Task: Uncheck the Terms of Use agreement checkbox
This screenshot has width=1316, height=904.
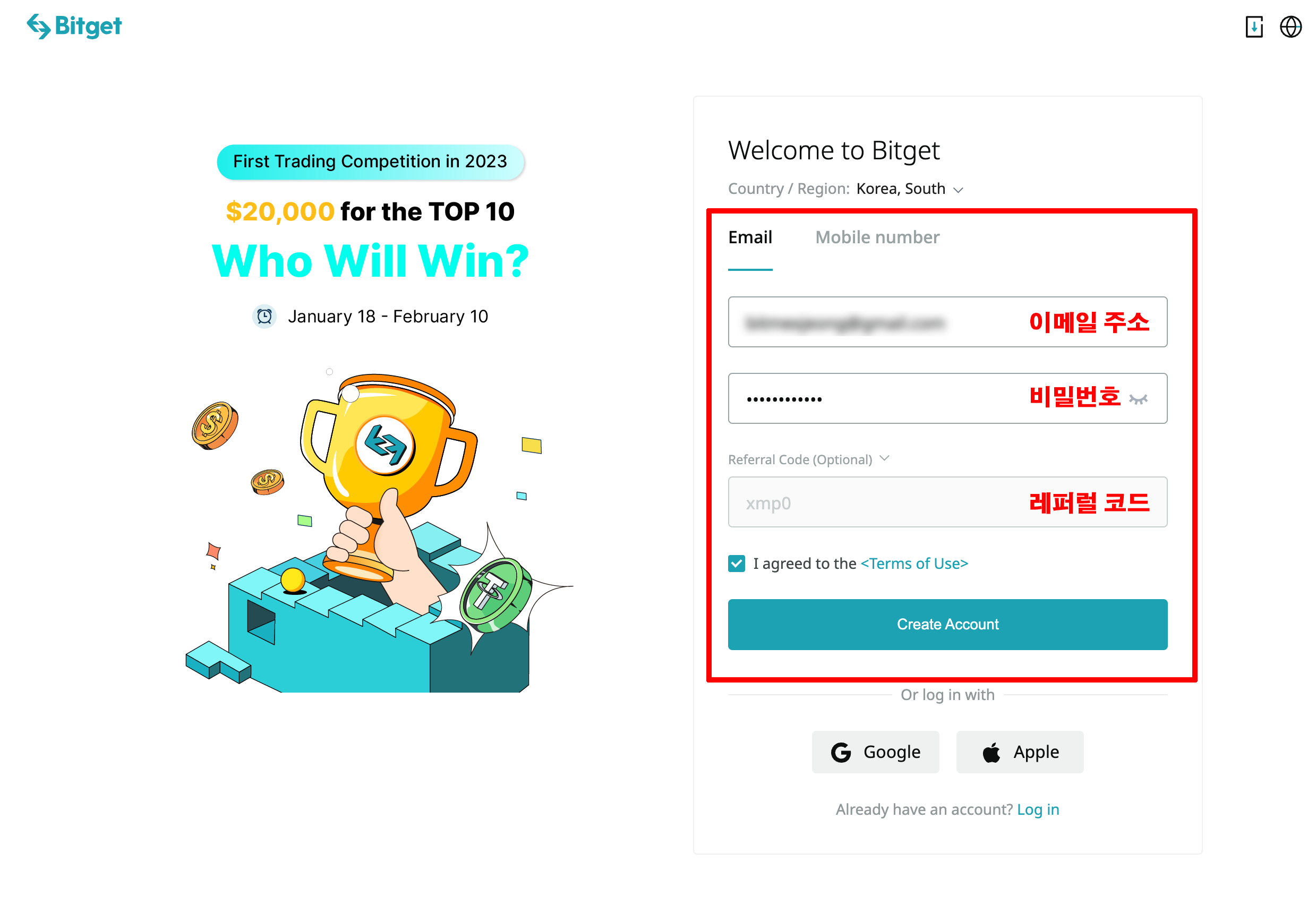Action: (736, 564)
